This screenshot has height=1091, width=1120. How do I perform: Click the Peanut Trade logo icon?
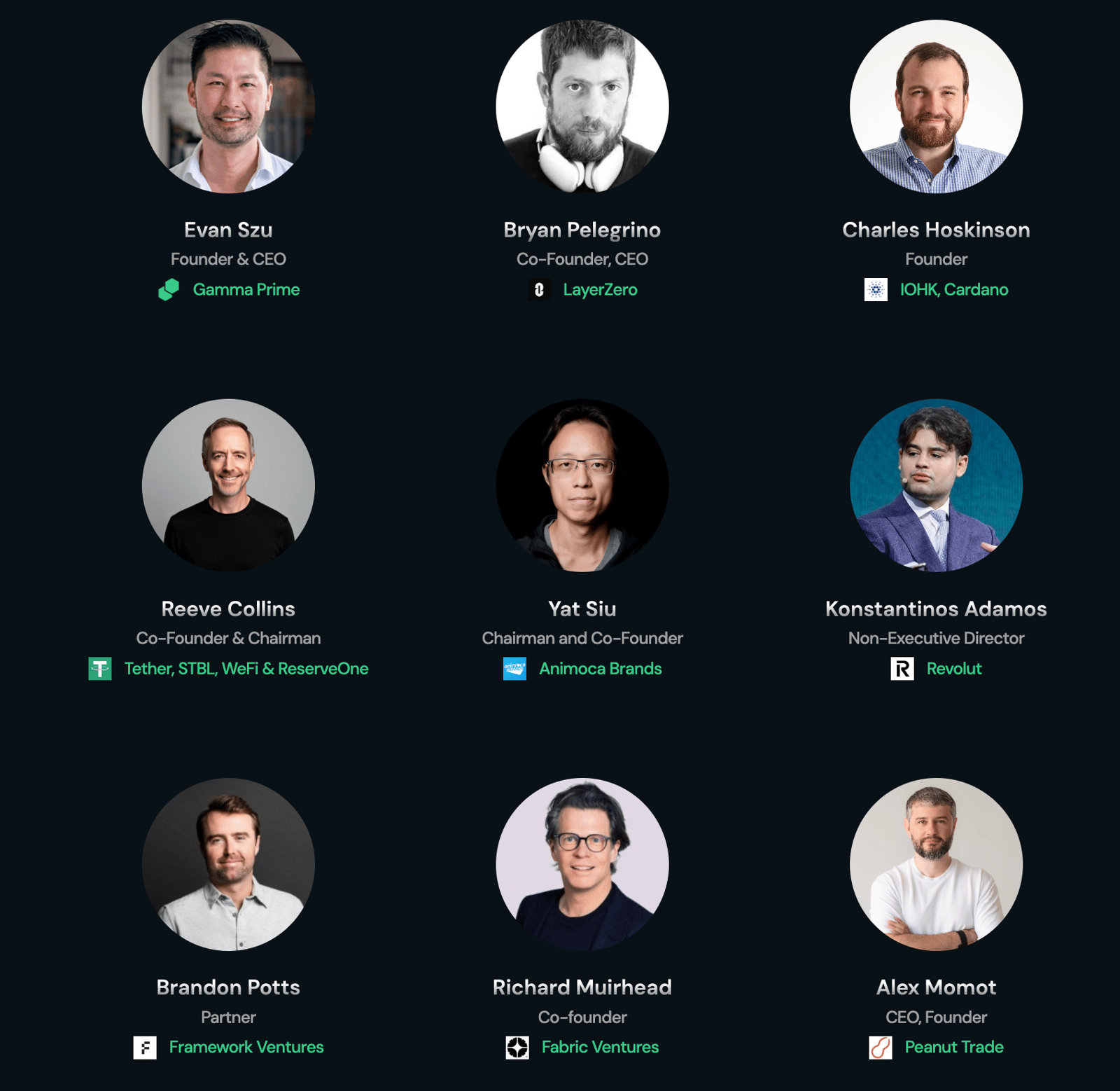click(x=881, y=1048)
